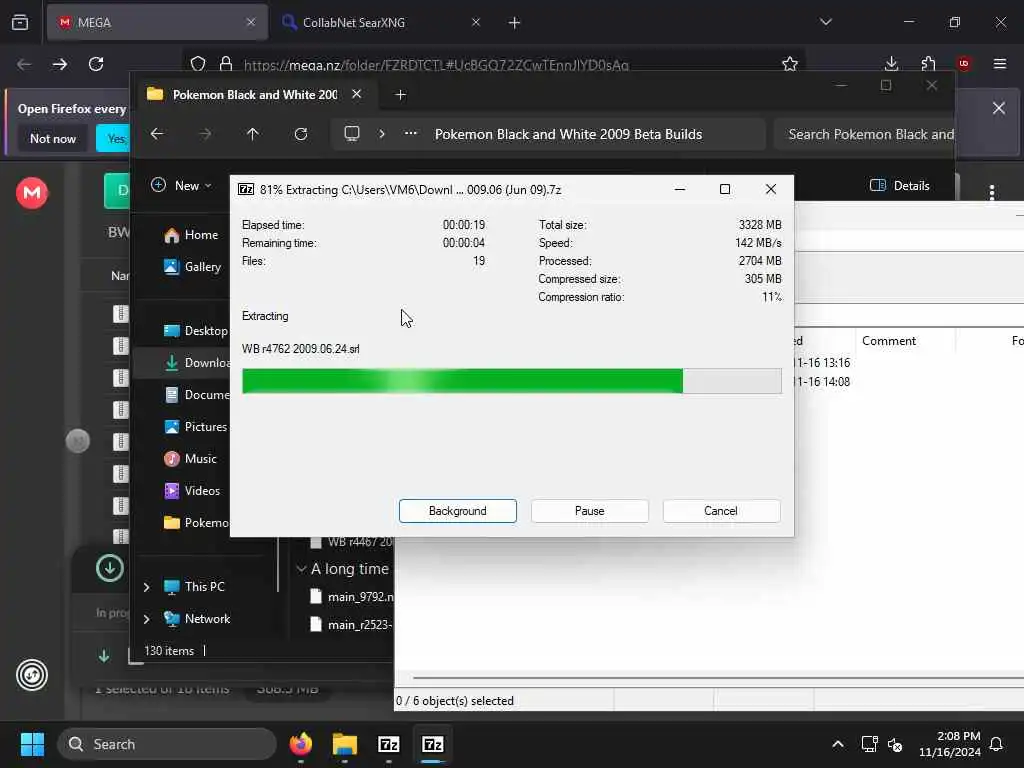Click MEGA download circle icon
Image resolution: width=1024 pixels, height=768 pixels.
[x=110, y=568]
